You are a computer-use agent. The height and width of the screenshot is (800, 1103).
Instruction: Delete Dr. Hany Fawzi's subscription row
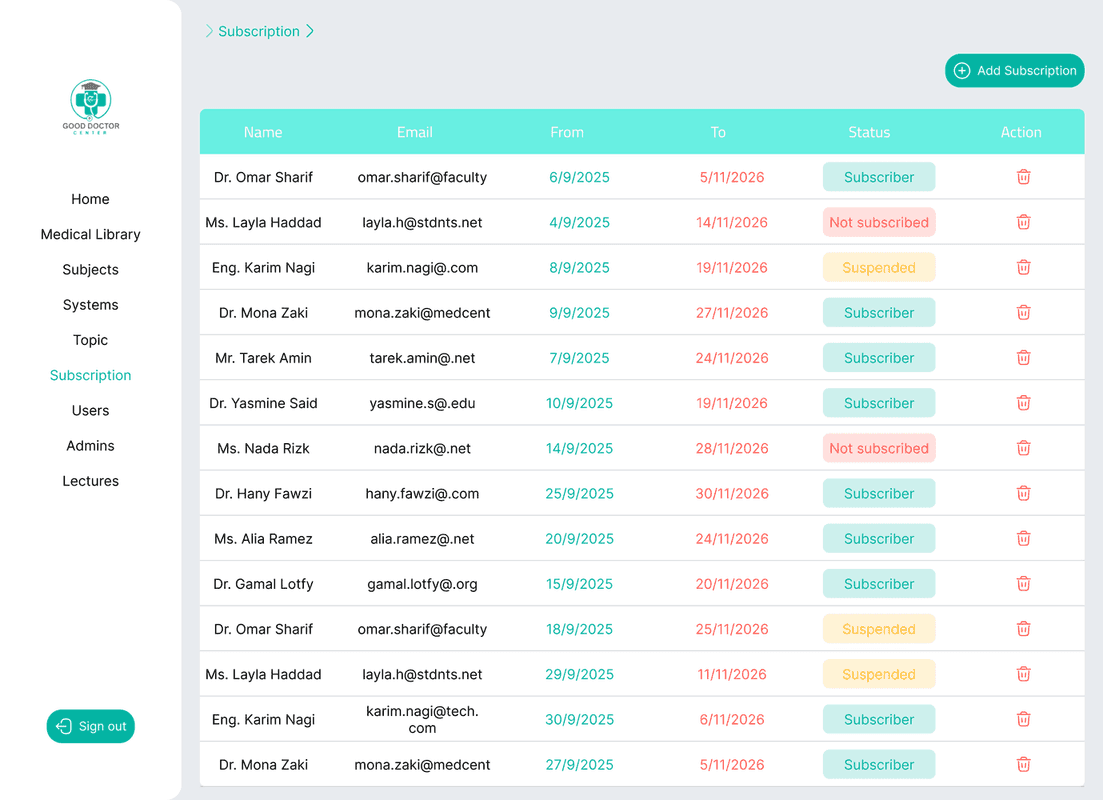pos(1023,493)
